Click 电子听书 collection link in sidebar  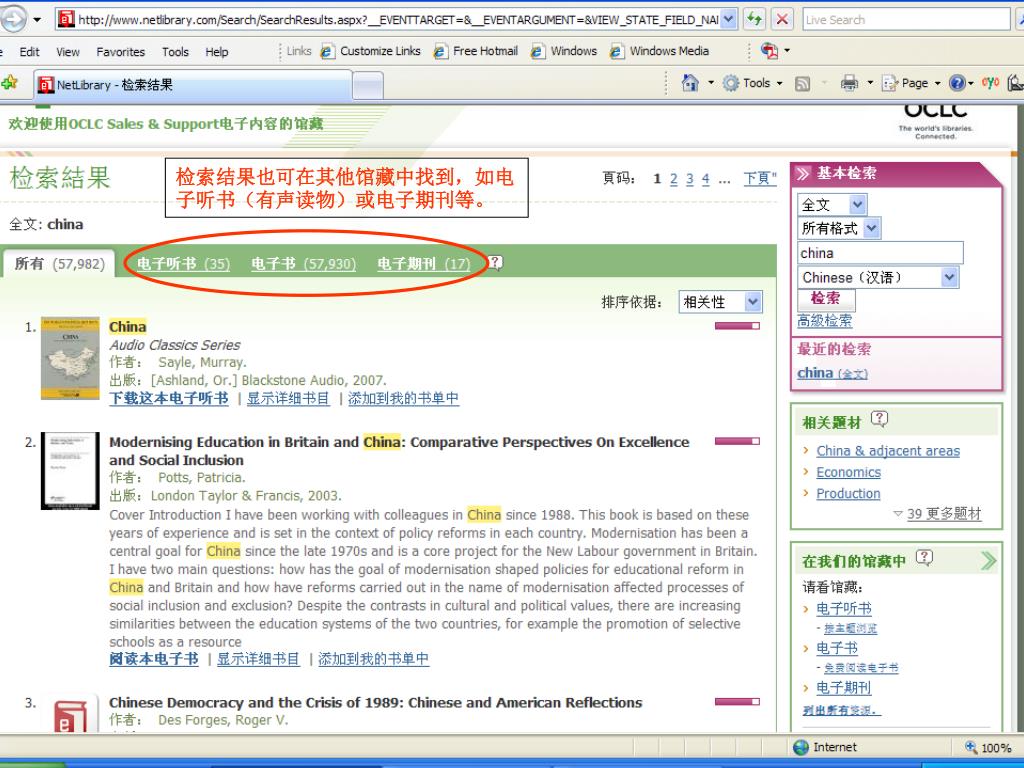point(844,609)
